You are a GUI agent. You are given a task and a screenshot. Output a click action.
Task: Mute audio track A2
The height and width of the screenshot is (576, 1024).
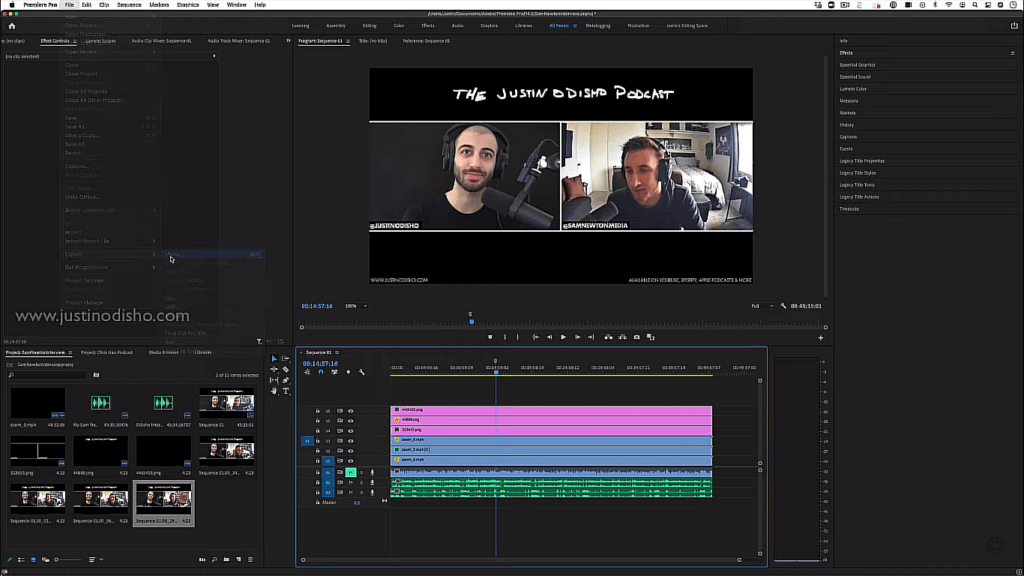pyautogui.click(x=351, y=483)
